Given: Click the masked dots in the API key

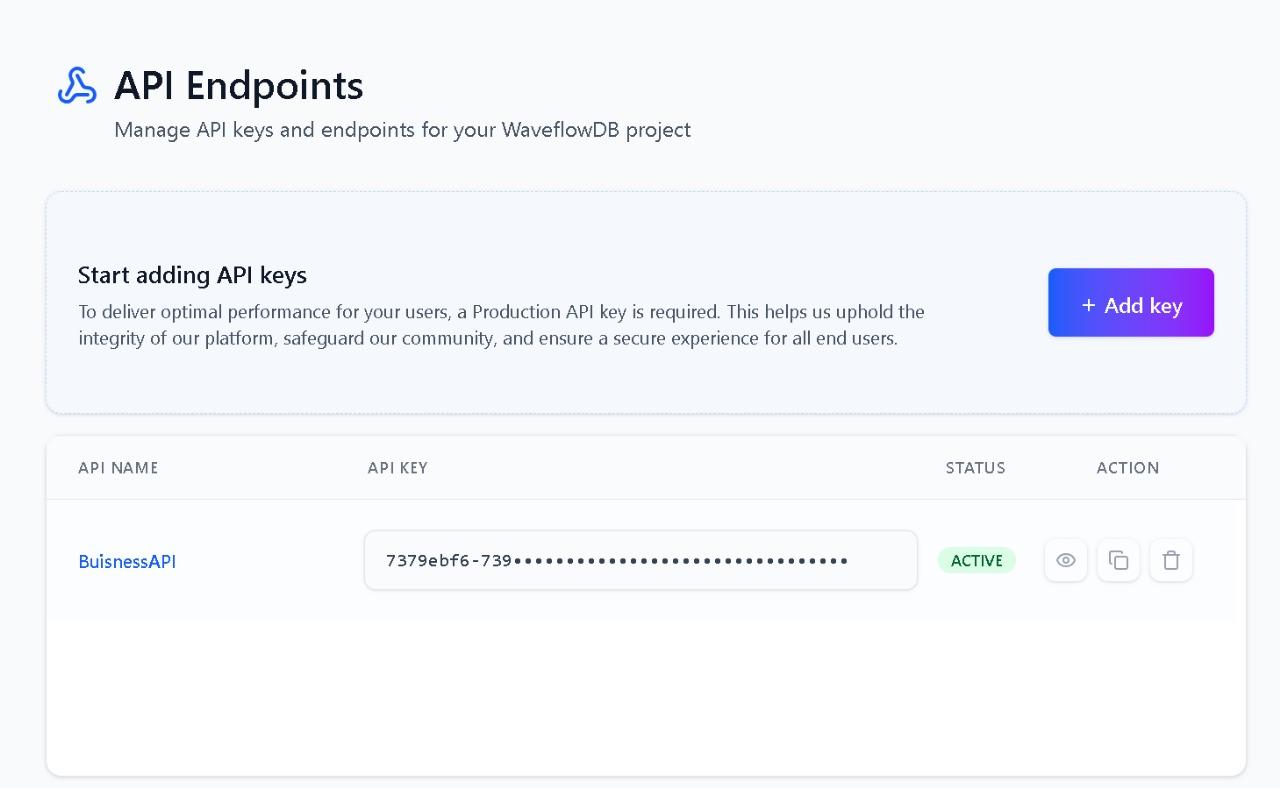Looking at the screenshot, I should 680,561.
